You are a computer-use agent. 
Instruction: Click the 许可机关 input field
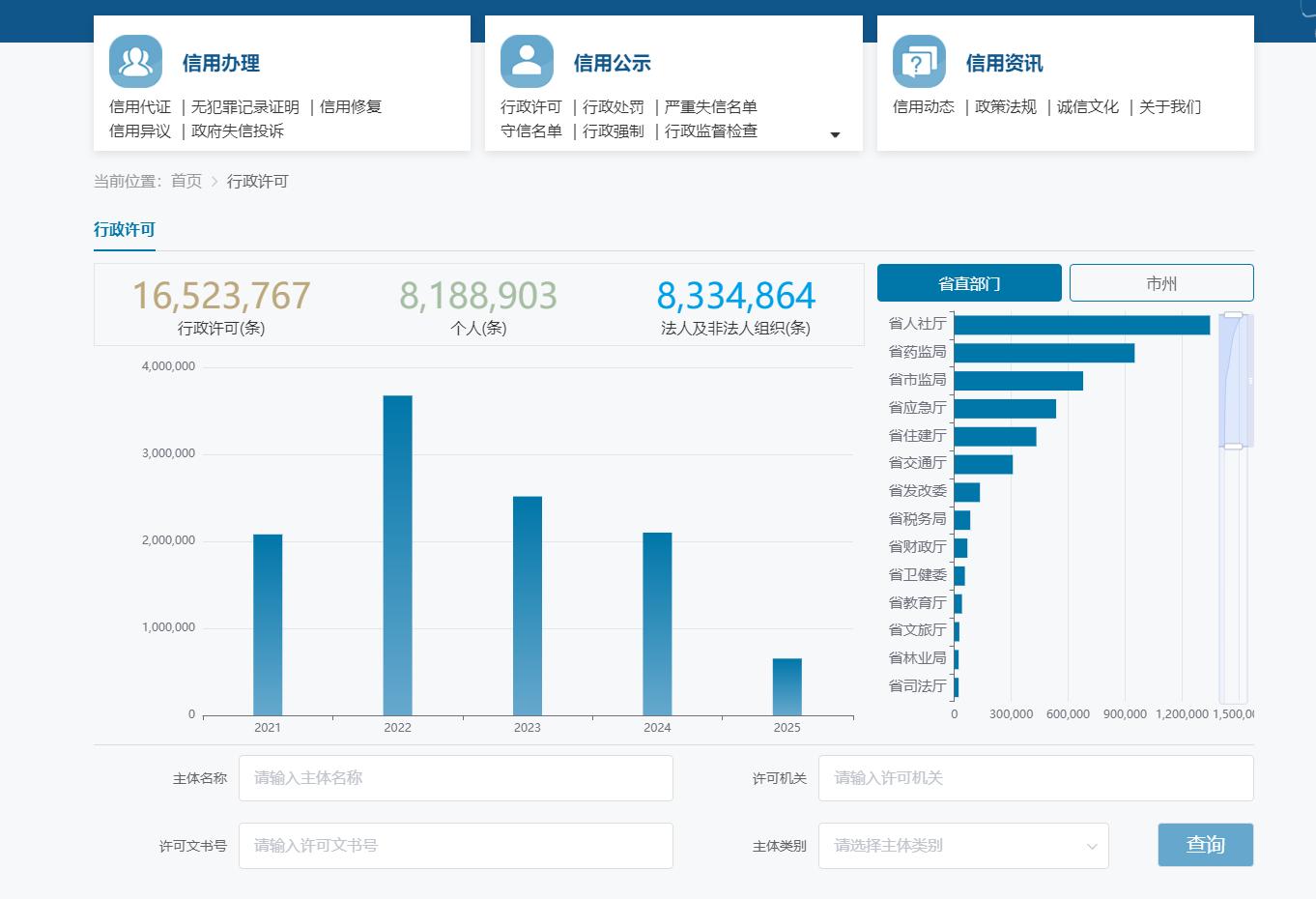coord(1035,778)
